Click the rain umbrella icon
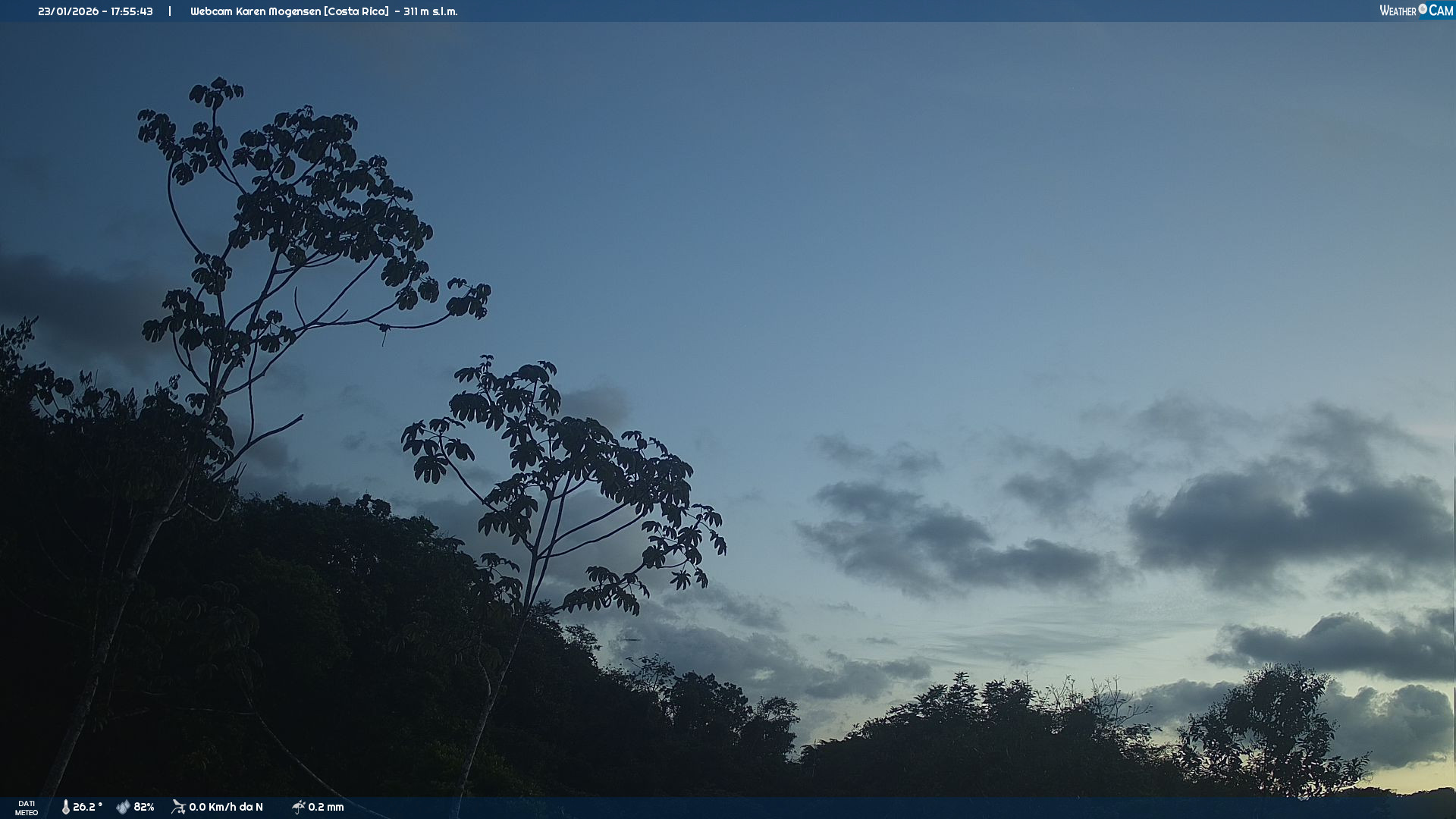Image resolution: width=1456 pixels, height=819 pixels. [298, 807]
